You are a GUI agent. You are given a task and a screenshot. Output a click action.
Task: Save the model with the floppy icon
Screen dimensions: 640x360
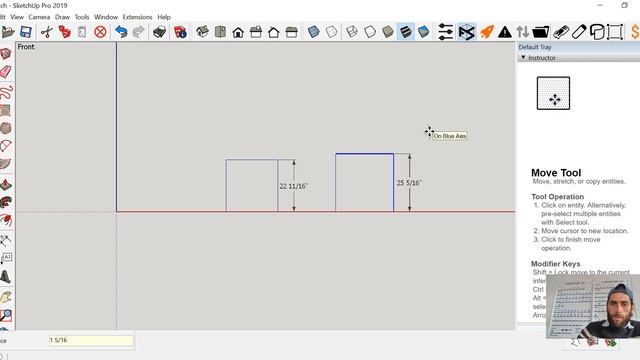(x=26, y=32)
